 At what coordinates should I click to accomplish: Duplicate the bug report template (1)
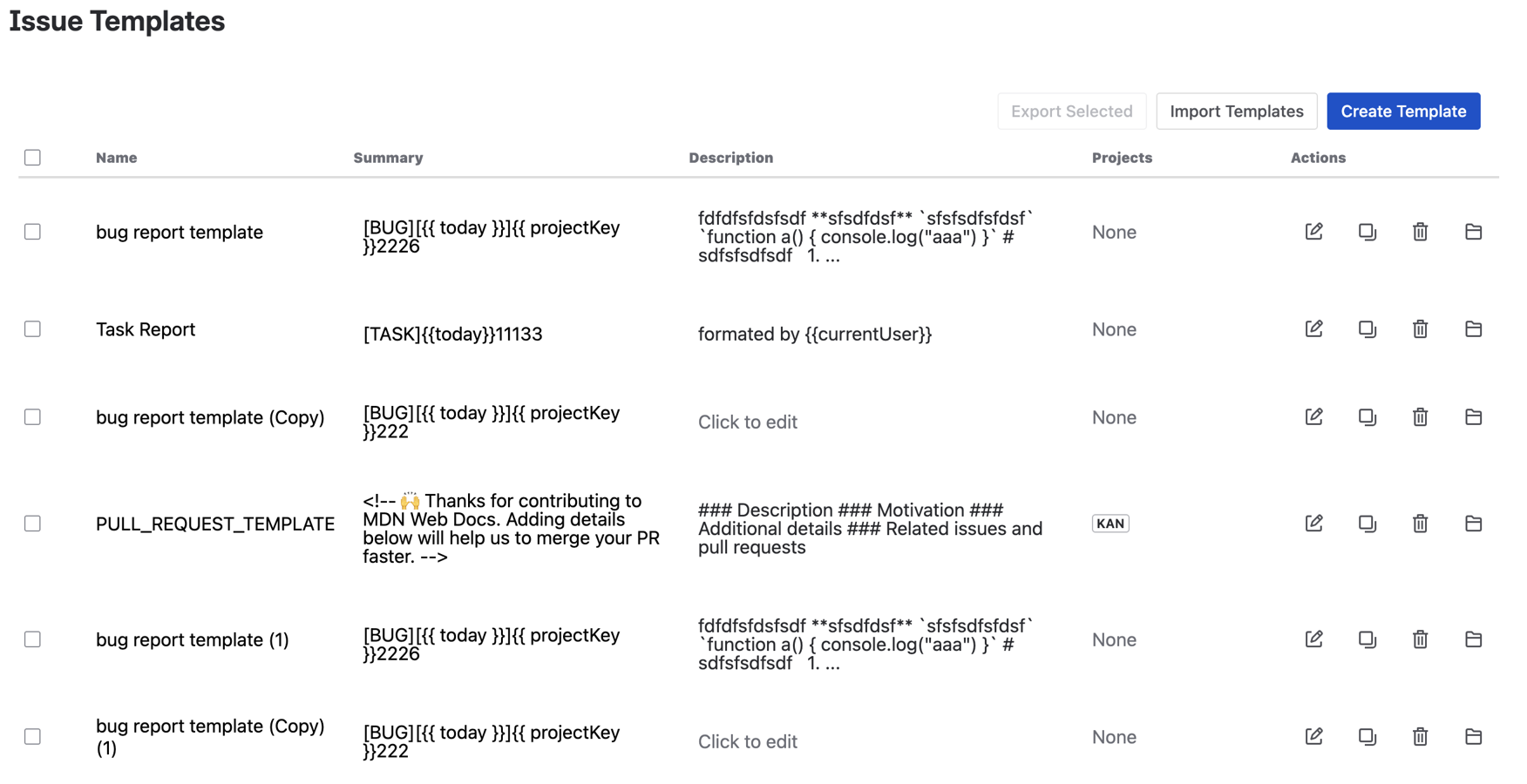[1367, 639]
